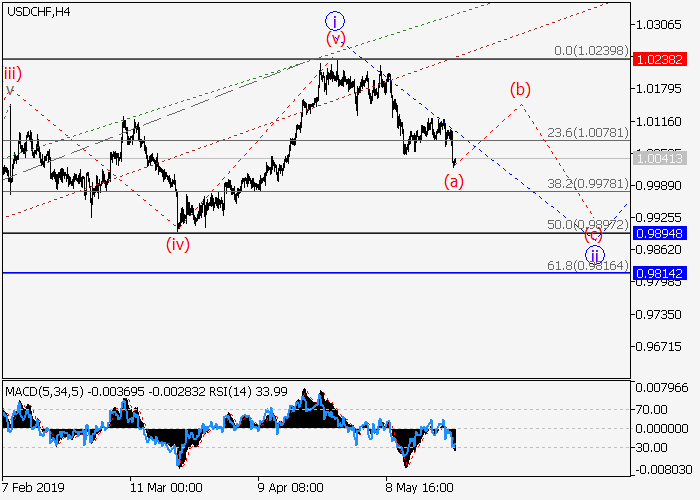Select the red (c) wave label

[593, 235]
